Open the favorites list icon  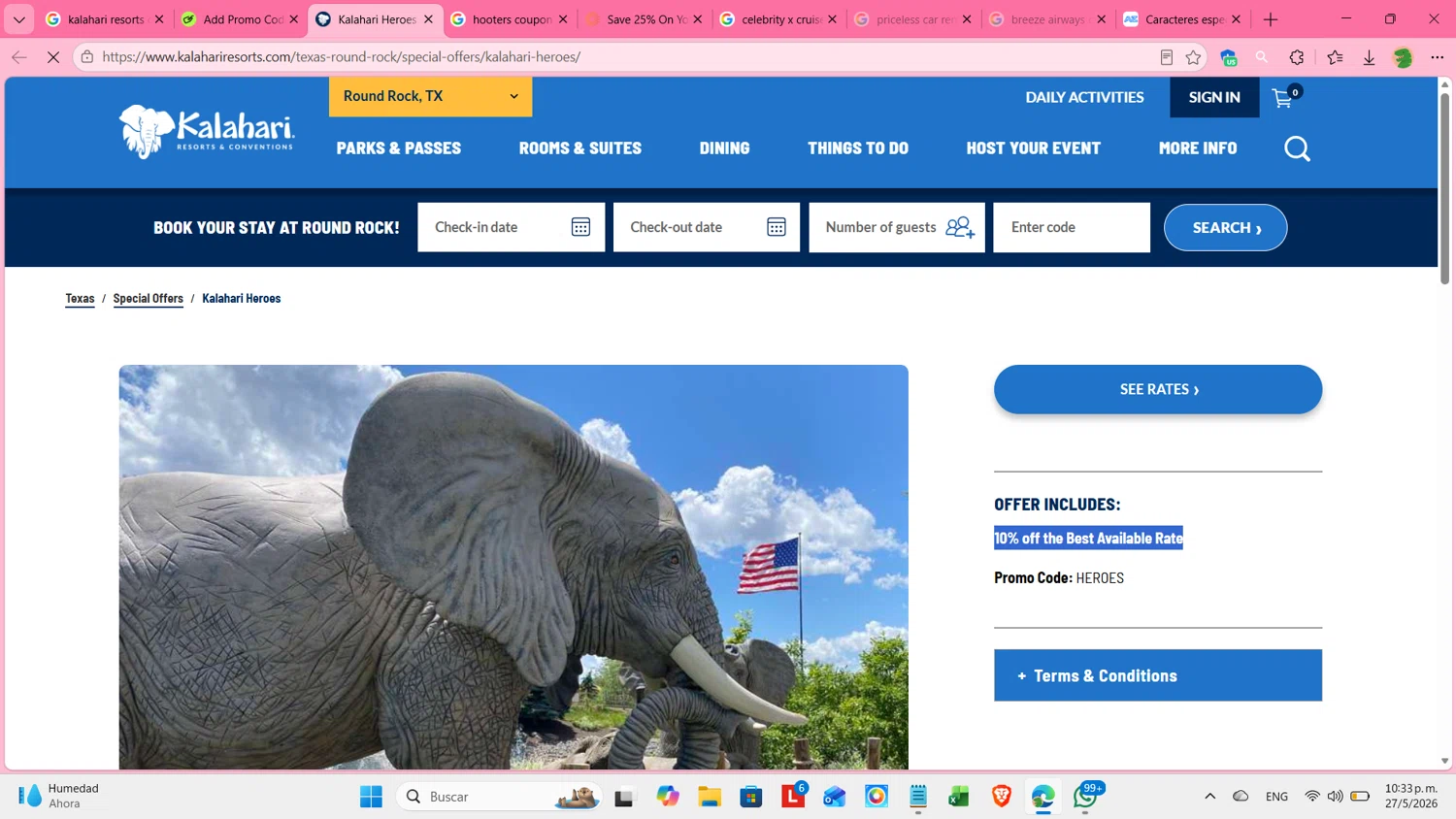[x=1335, y=57]
